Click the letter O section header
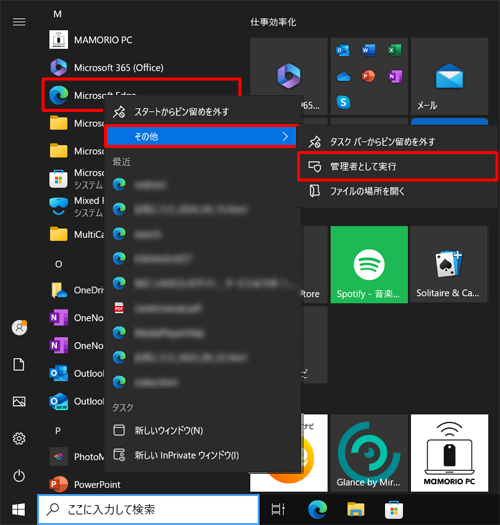This screenshot has width=500, height=525. pos(58,265)
